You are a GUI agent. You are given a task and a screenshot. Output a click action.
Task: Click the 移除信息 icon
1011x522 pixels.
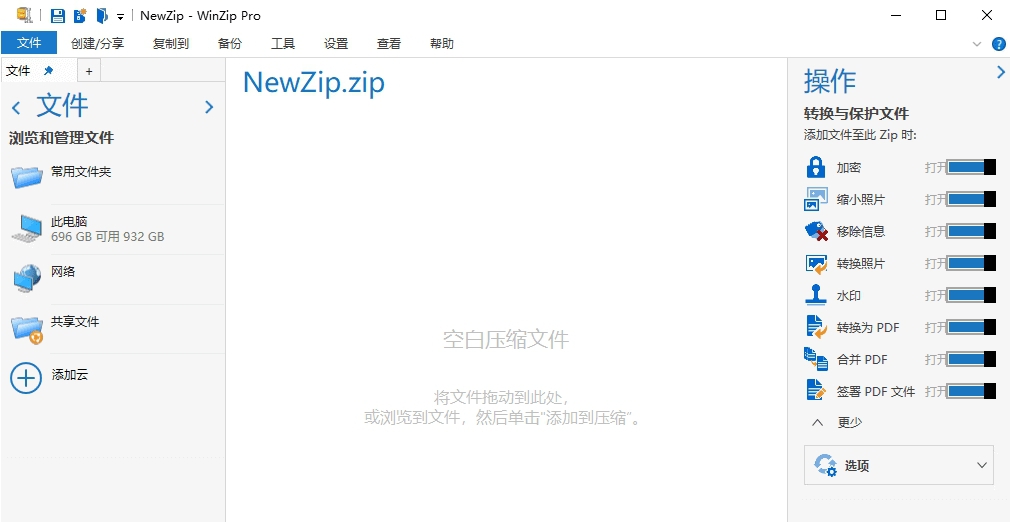(816, 231)
